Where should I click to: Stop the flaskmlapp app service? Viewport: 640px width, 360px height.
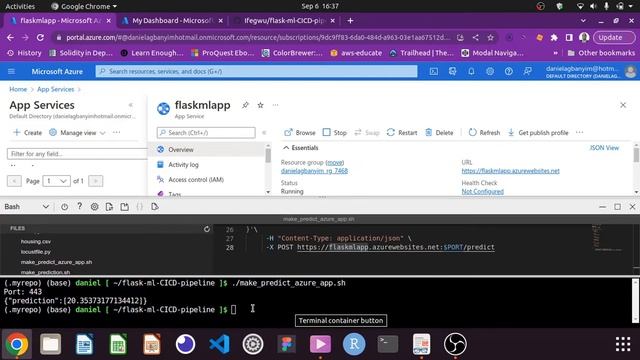334,133
